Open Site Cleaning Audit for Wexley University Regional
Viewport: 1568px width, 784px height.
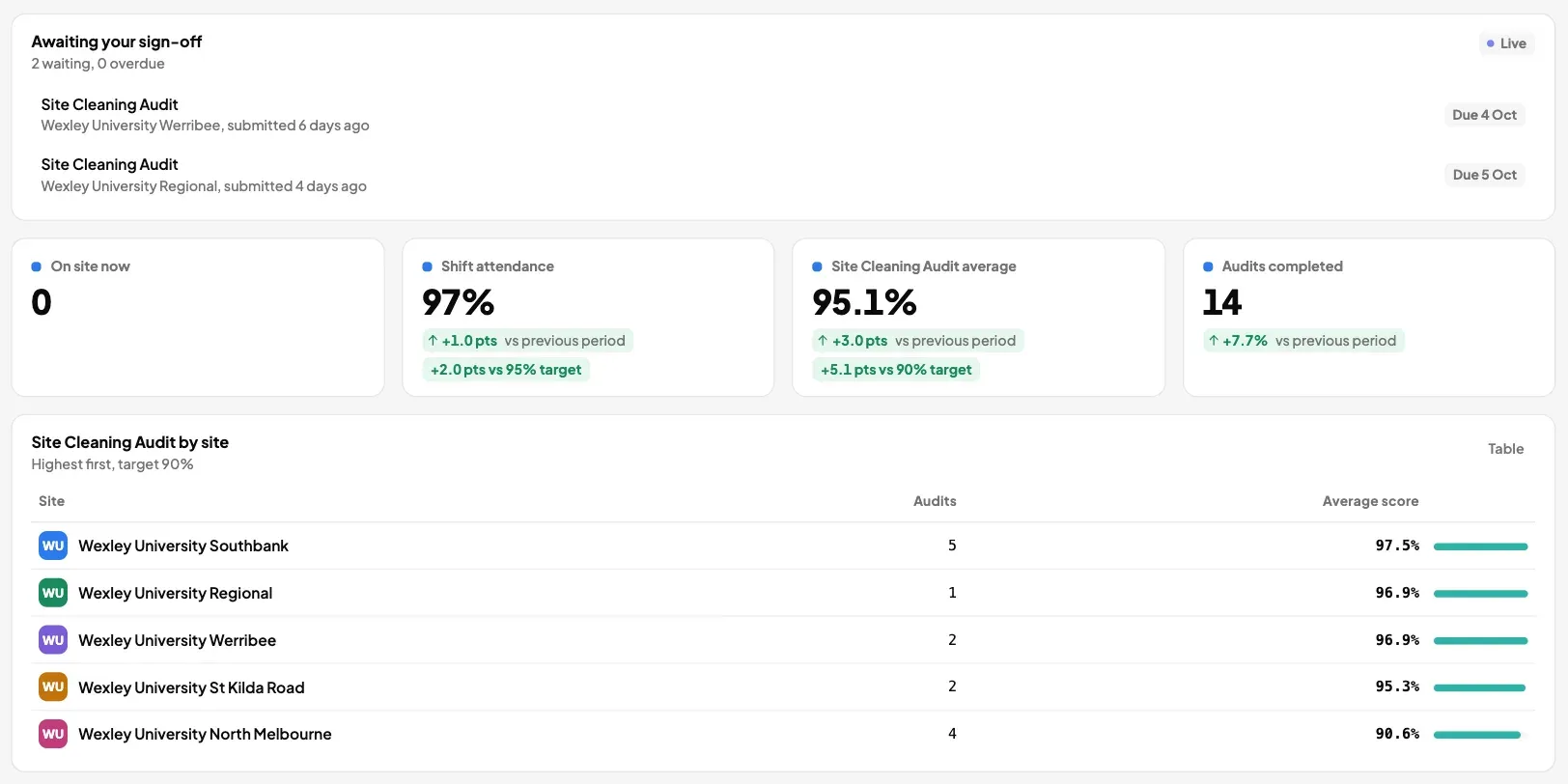[783, 175]
